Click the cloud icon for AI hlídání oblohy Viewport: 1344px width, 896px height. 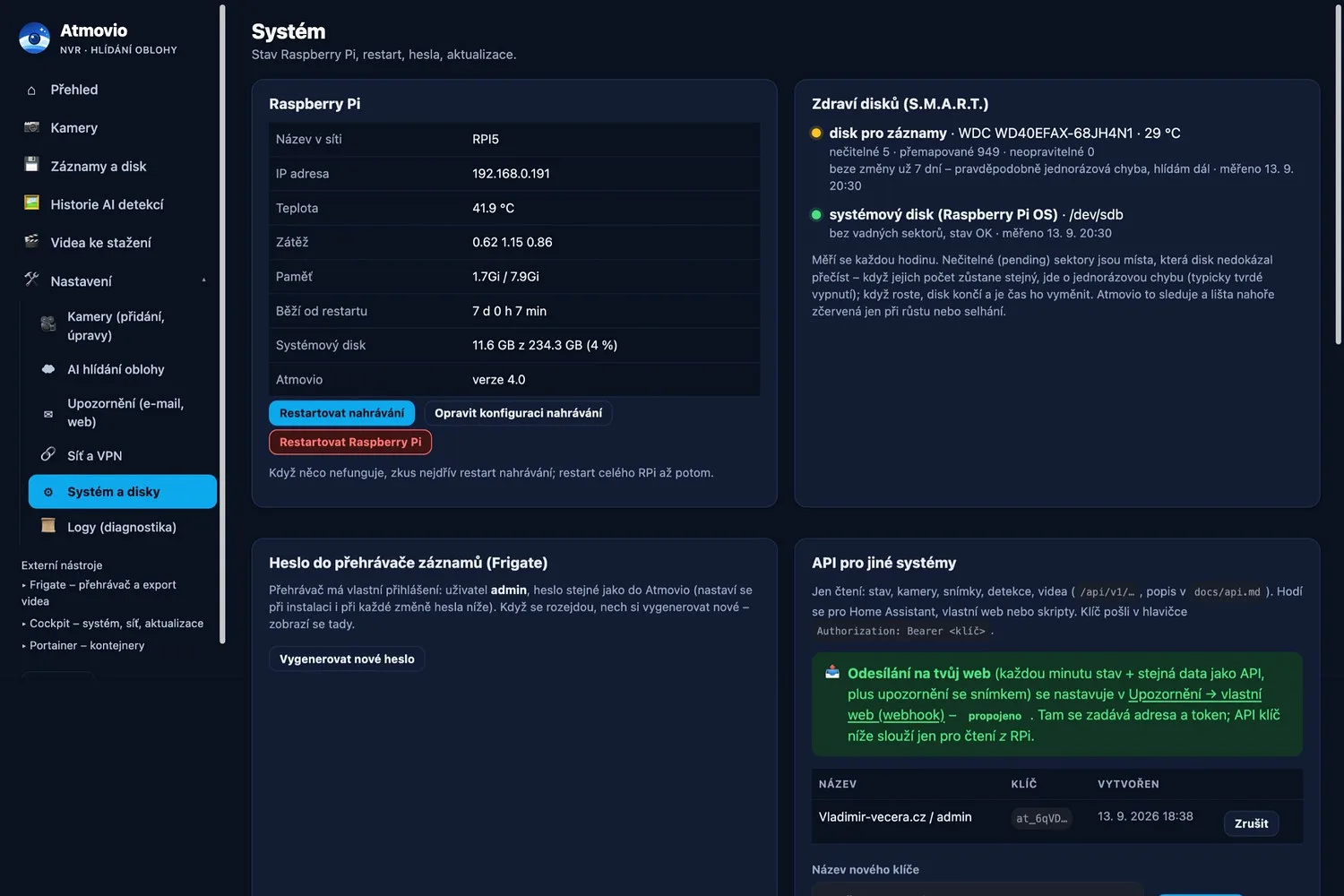point(48,369)
